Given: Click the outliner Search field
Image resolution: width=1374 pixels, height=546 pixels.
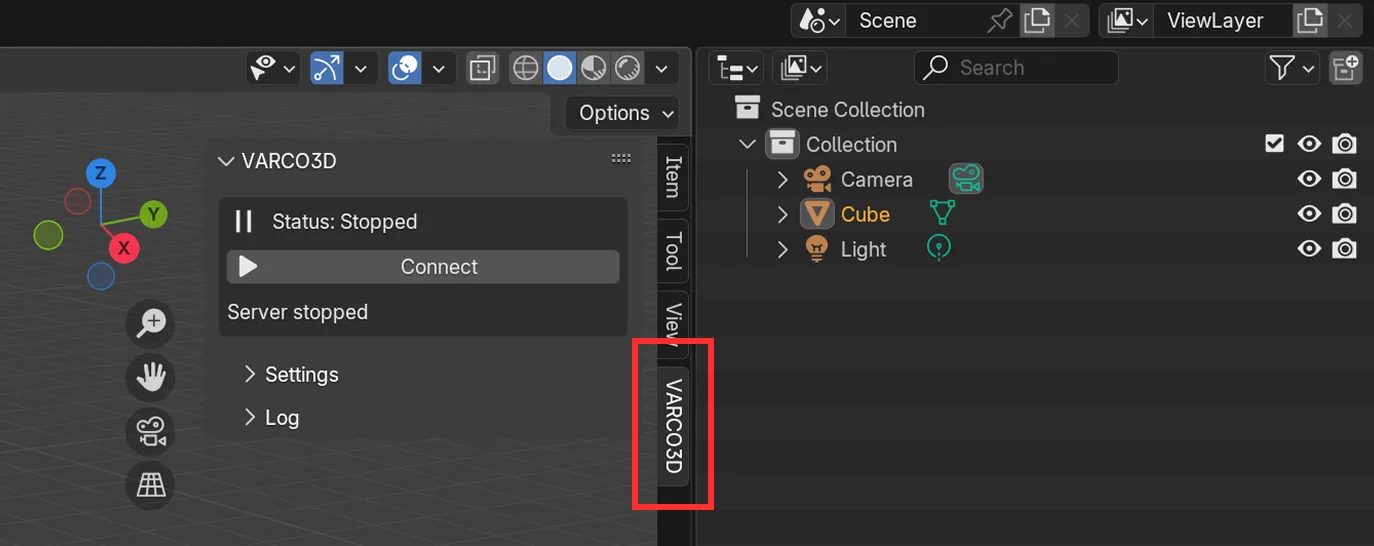Looking at the screenshot, I should pyautogui.click(x=1016, y=68).
